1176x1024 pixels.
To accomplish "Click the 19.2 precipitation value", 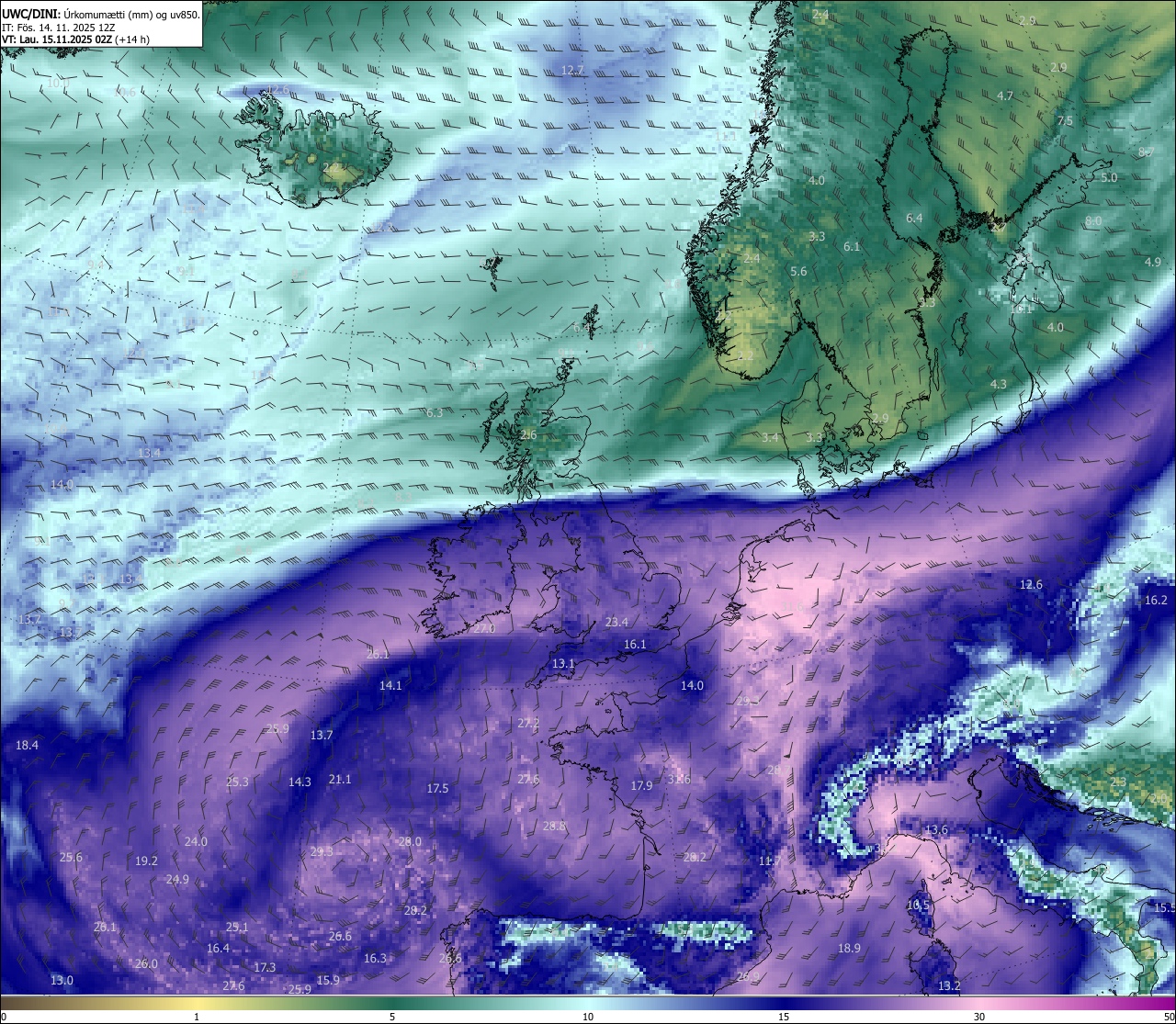I will pos(146,861).
